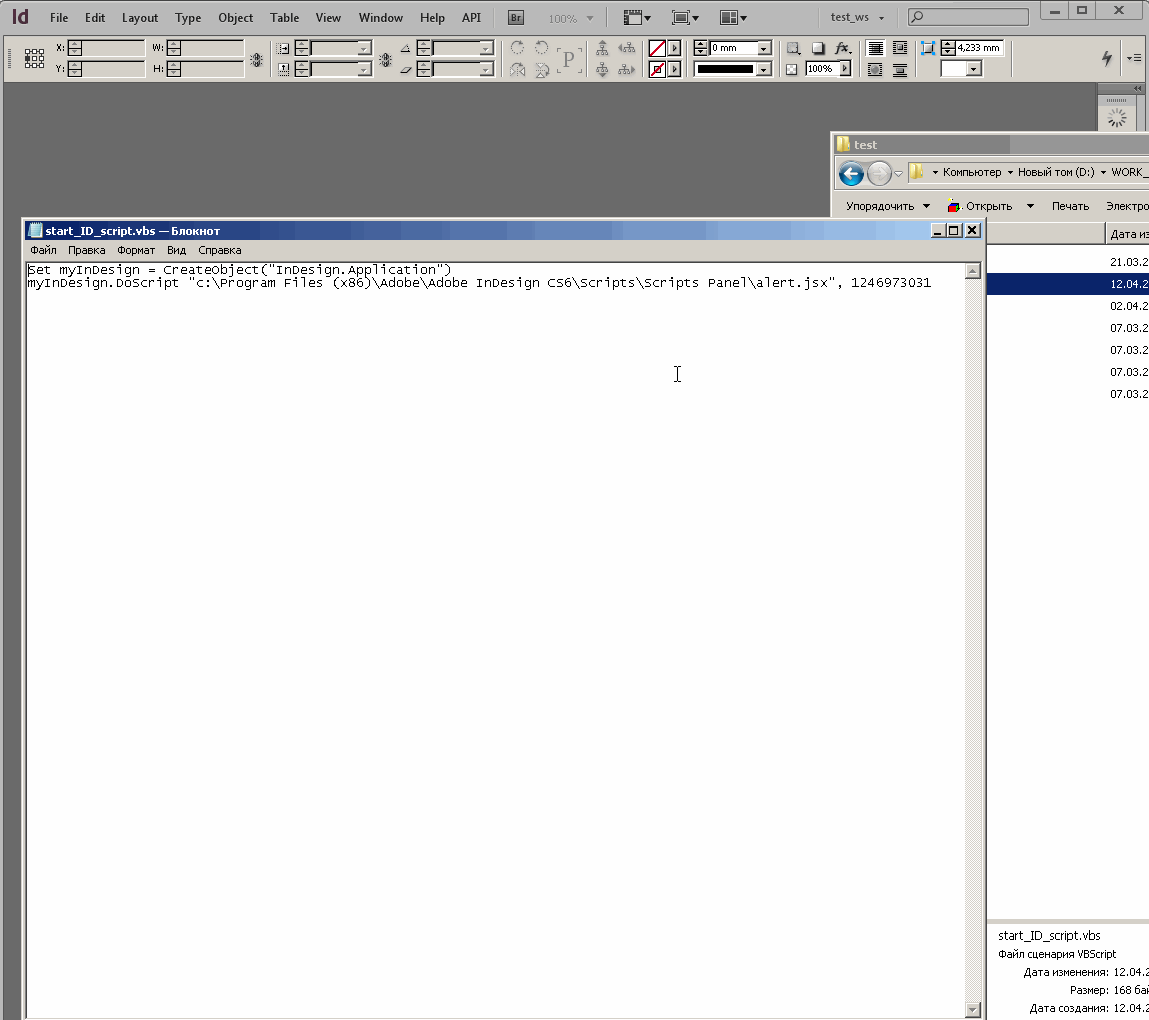1149x1020 pixels.
Task: Select jump object text wrap
Action: 900,70
